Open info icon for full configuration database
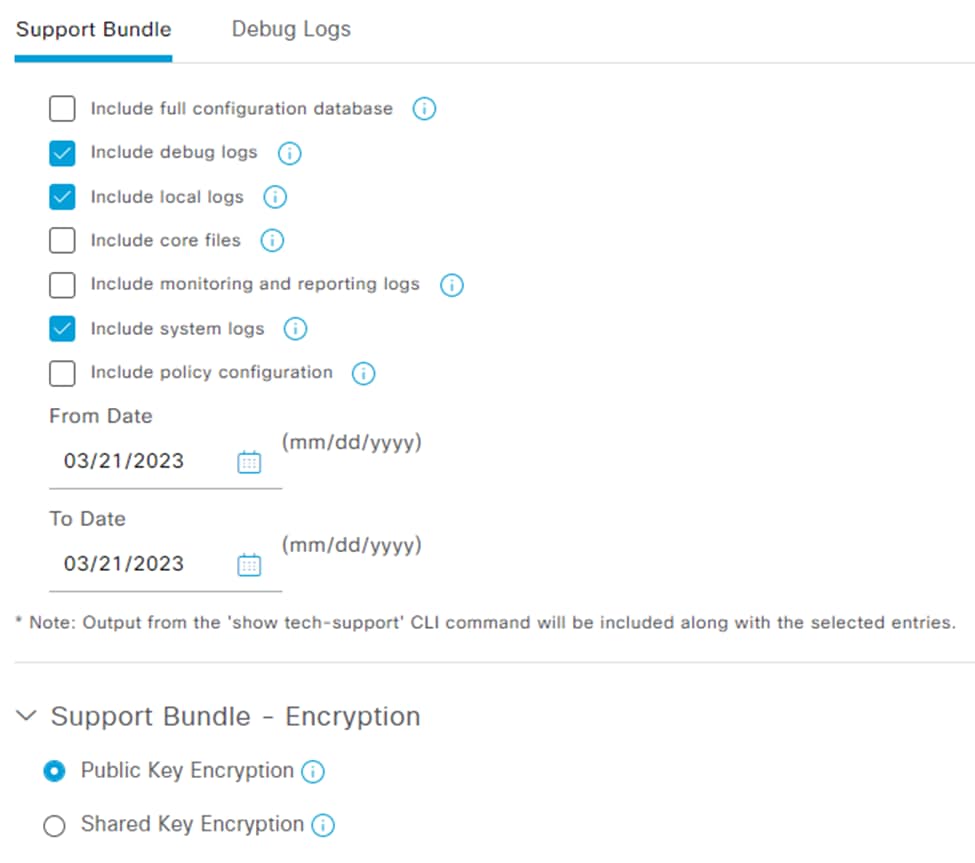Image resolution: width=975 pixels, height=863 pixels. (424, 109)
